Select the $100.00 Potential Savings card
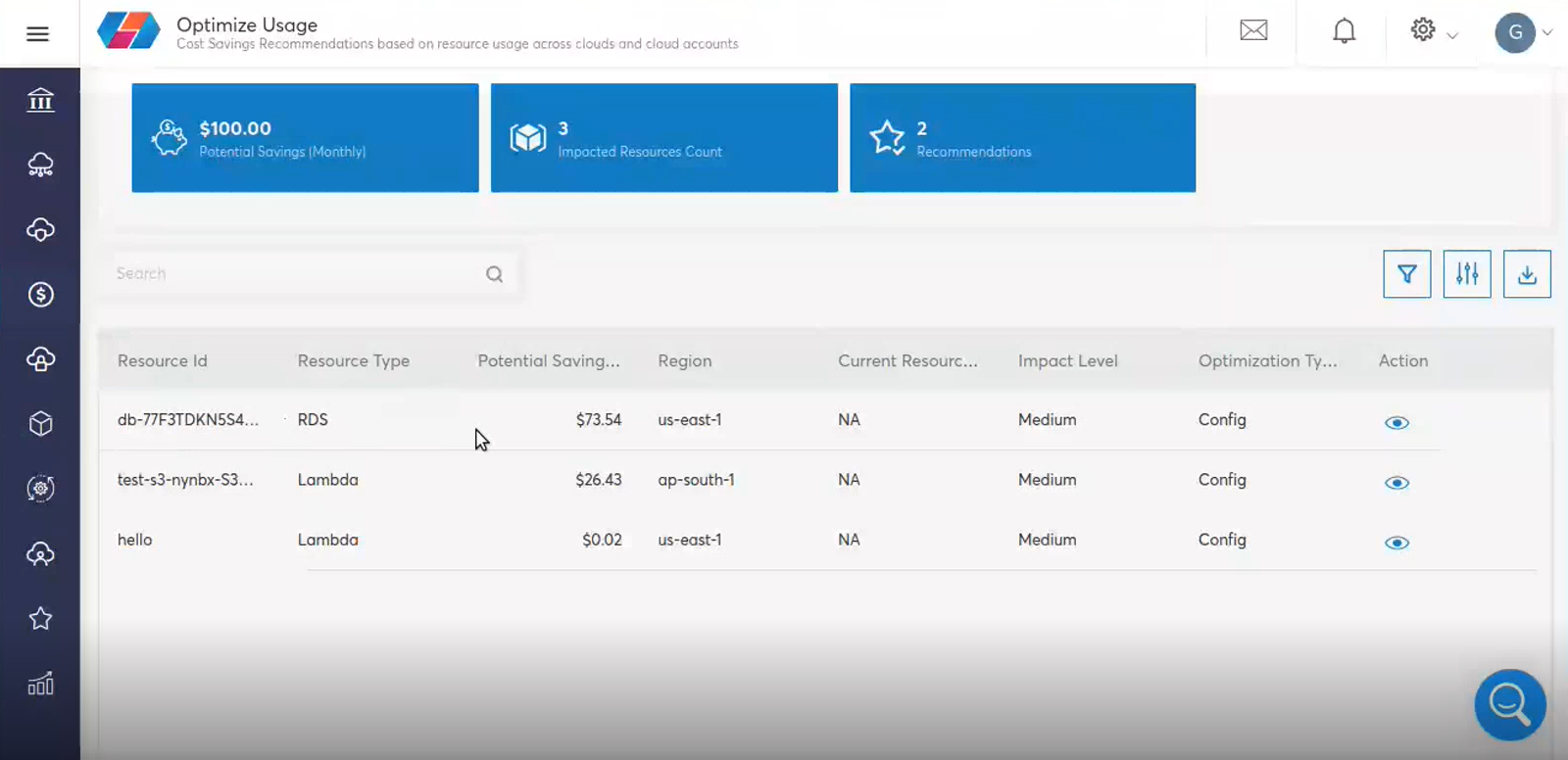1568x760 pixels. pyautogui.click(x=306, y=138)
